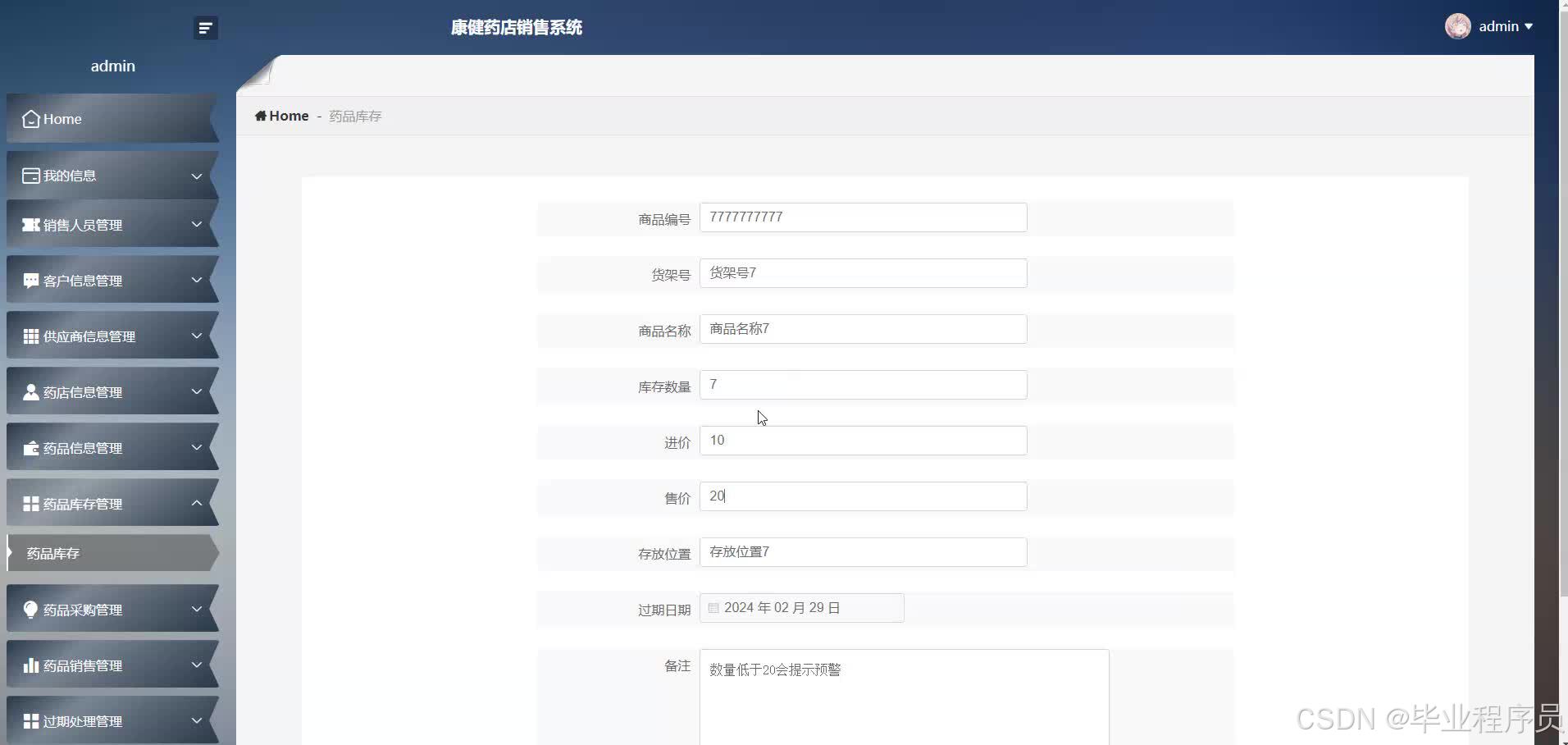Expand 药品信息管理 chevron

(x=197, y=447)
